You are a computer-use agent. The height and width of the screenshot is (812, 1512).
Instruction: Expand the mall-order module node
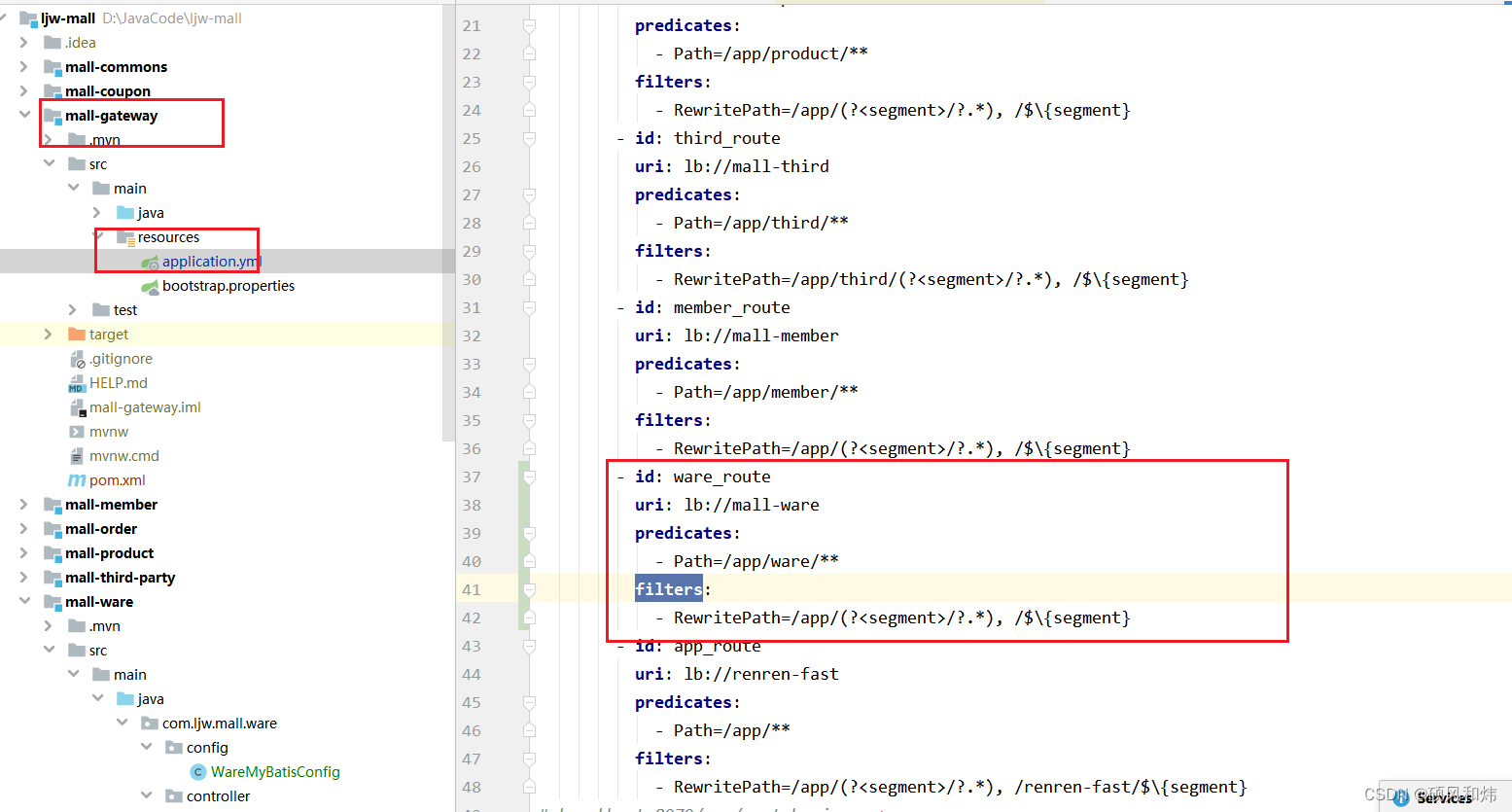coord(24,528)
